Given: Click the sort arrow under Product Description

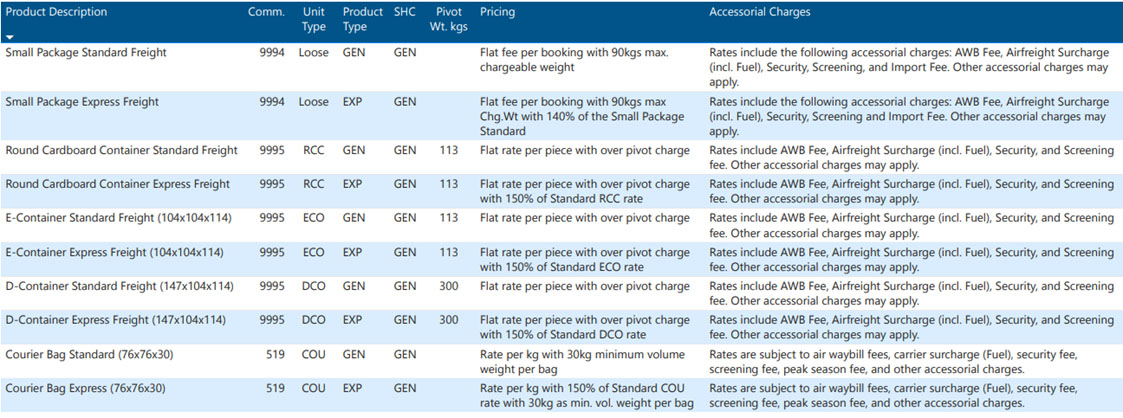Looking at the screenshot, I should pos(9,37).
